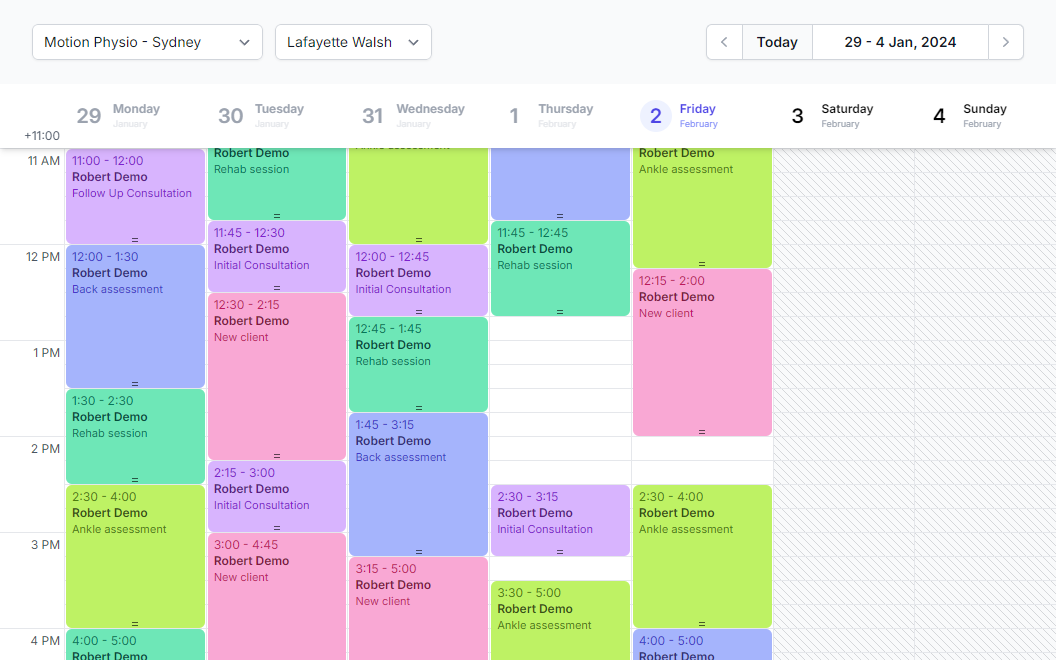Grab resize handle of Thursday 2:30 - 3:15 Initial Consultation
The image size is (1056, 660).
coord(560,552)
